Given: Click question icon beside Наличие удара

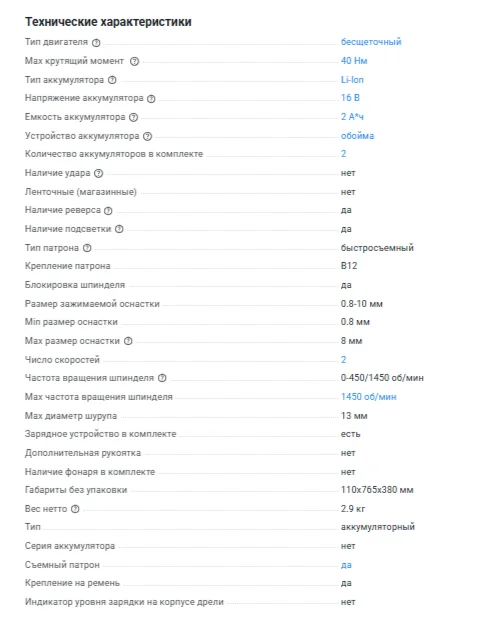Looking at the screenshot, I should point(99,173).
